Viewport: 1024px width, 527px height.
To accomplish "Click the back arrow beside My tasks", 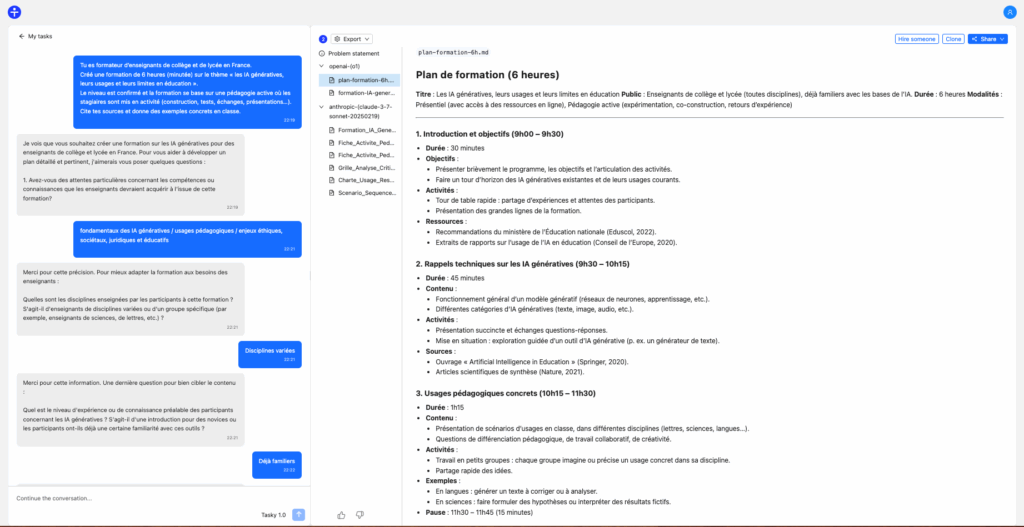I will click(21, 36).
